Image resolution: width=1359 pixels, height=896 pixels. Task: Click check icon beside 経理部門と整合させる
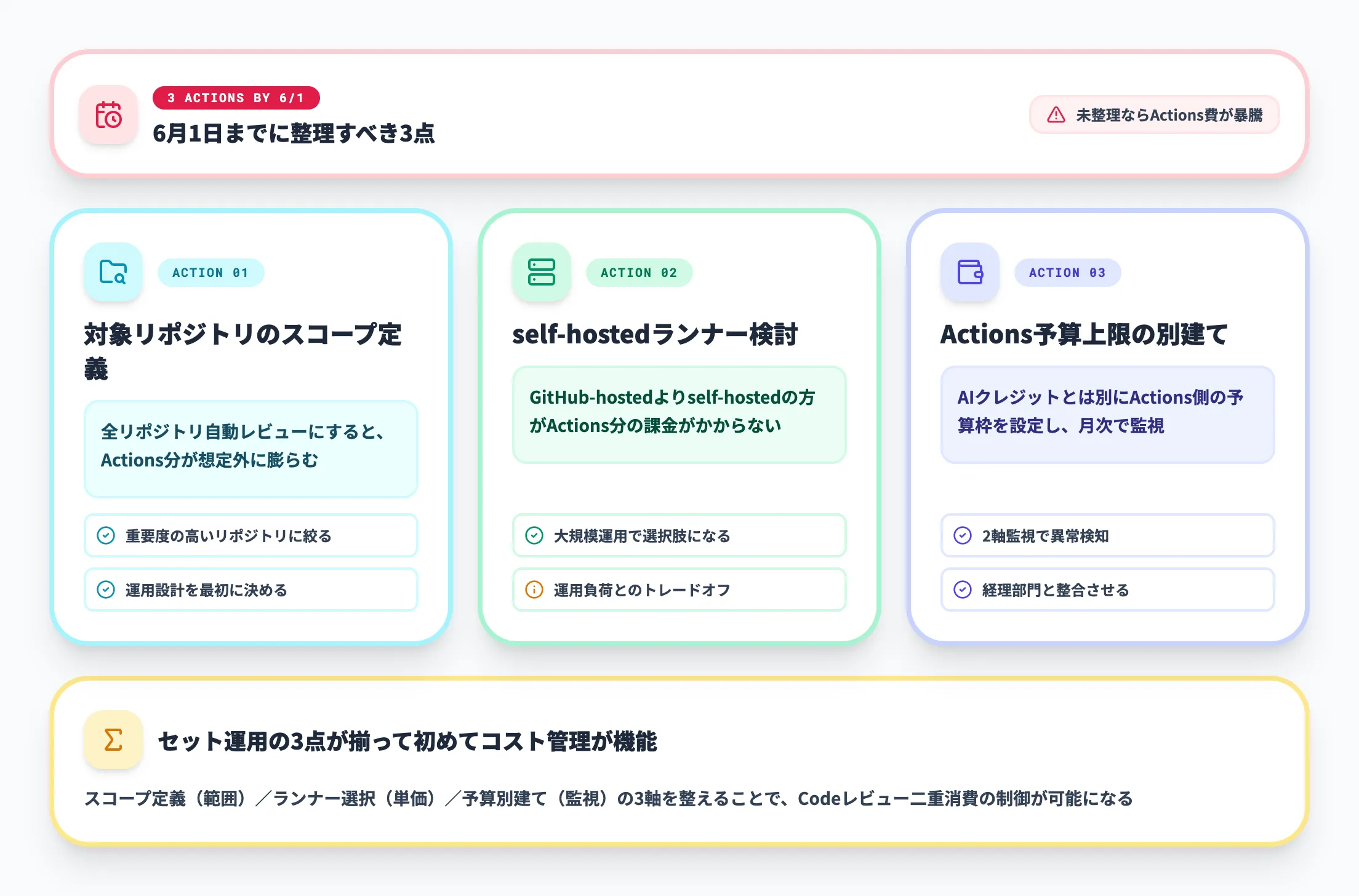pos(963,590)
